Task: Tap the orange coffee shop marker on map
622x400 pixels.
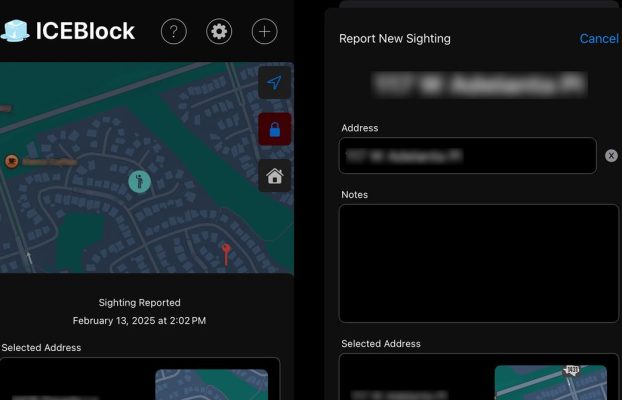Action: pos(12,161)
